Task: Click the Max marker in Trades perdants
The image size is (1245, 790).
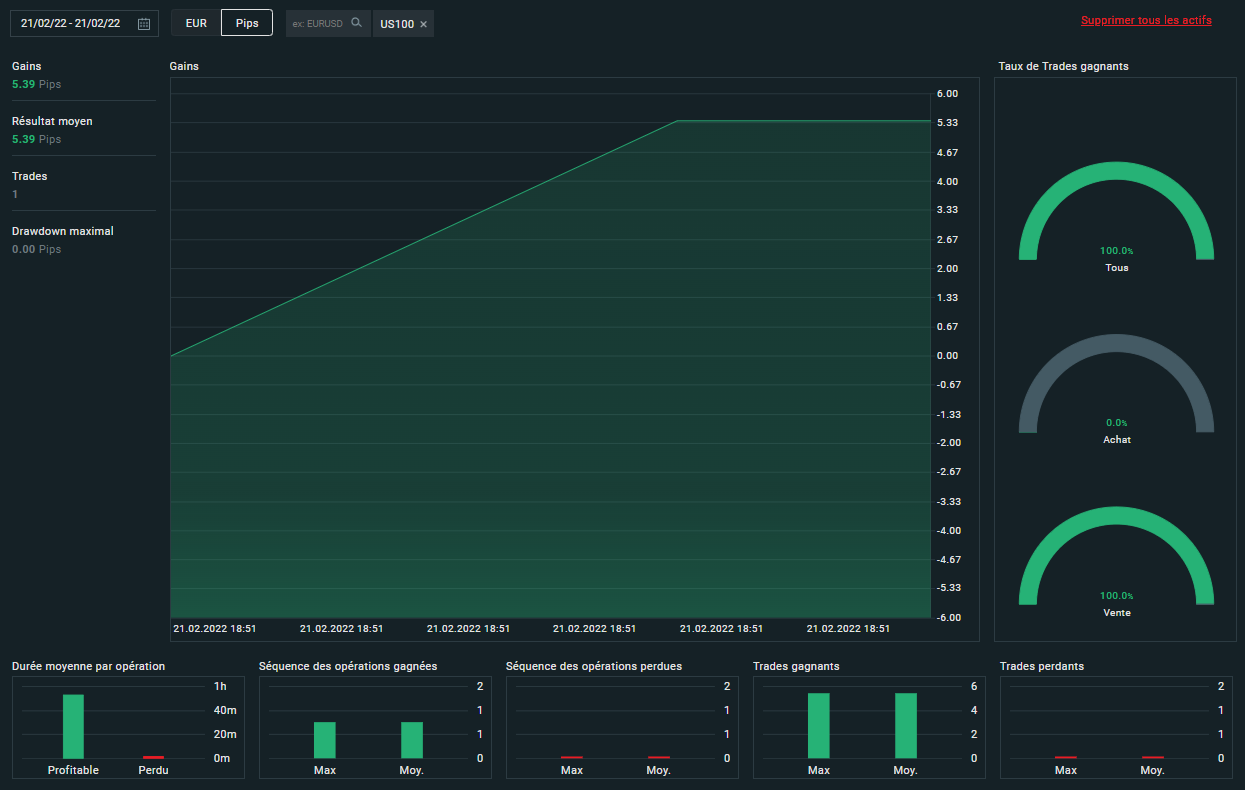Action: pos(1066,757)
